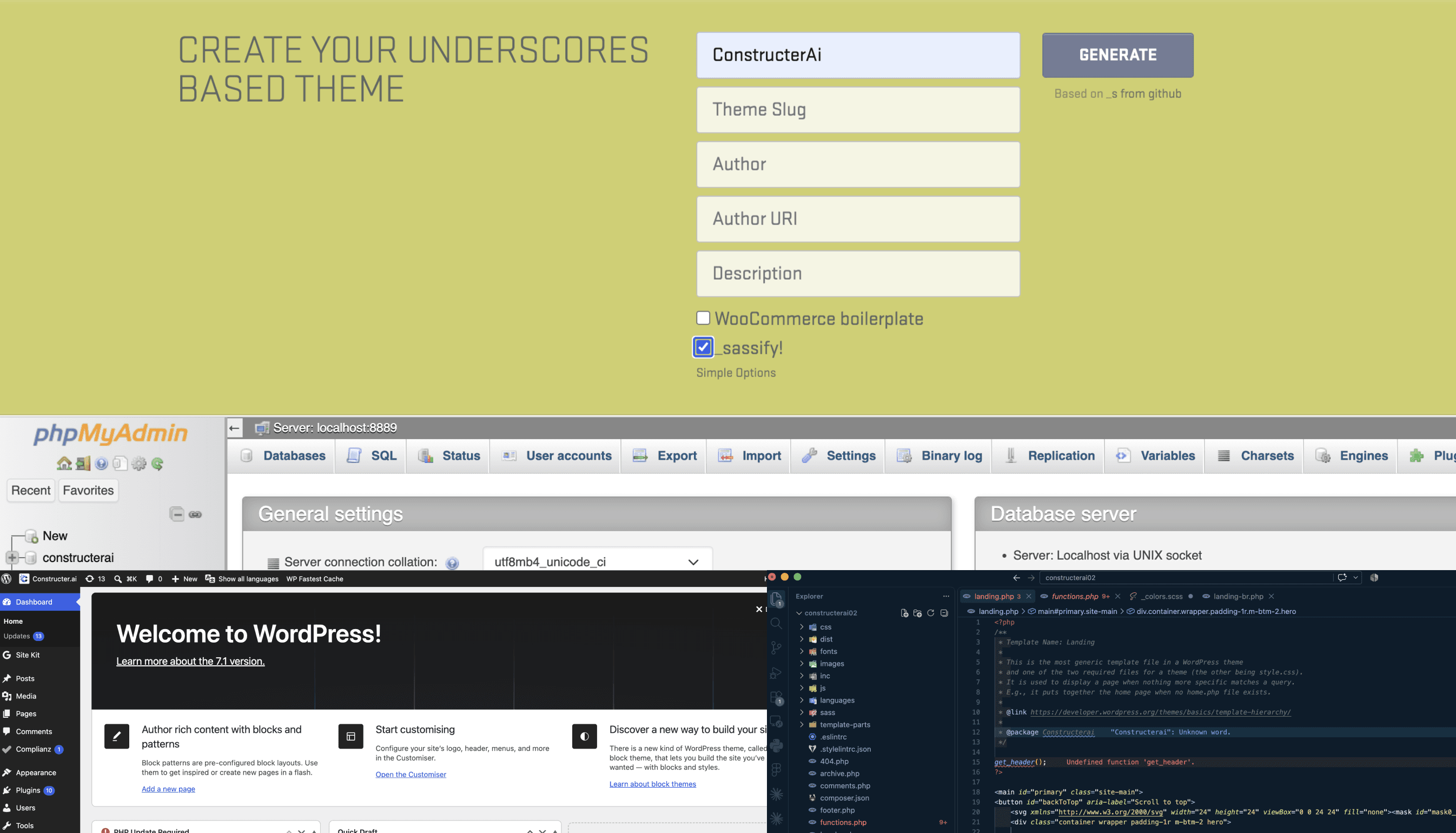Image resolution: width=1456 pixels, height=833 pixels.
Task: Click Learn more about the 7.1 version link
Action: [190, 661]
